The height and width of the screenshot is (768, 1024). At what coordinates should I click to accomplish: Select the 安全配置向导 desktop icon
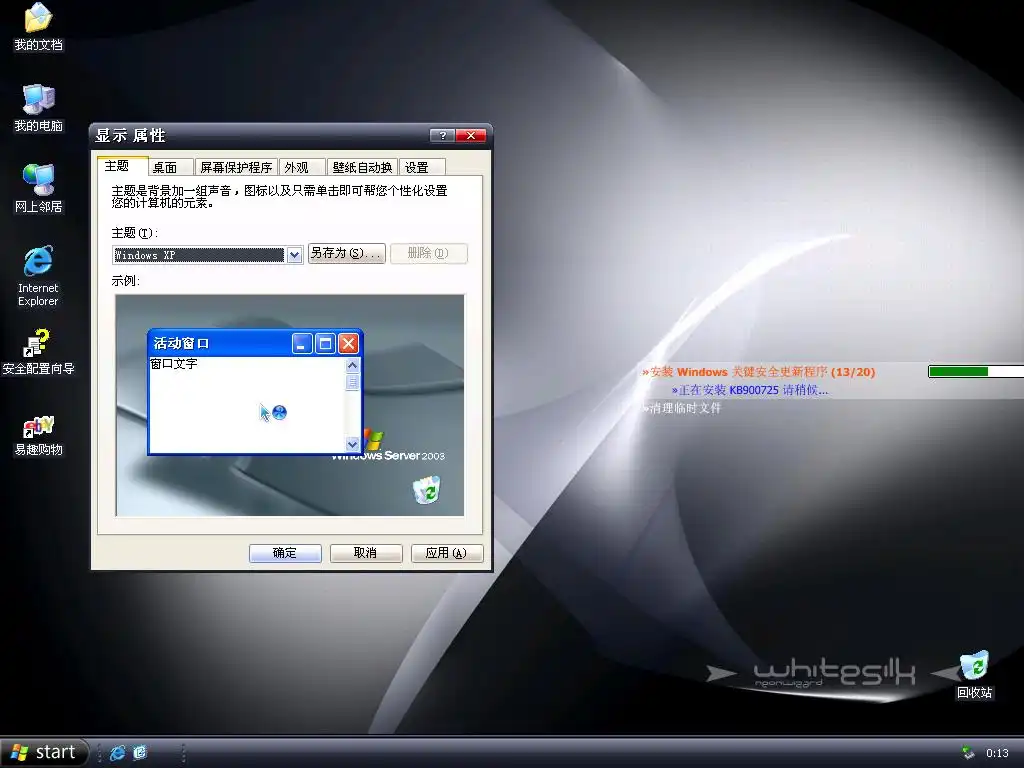[x=39, y=351]
